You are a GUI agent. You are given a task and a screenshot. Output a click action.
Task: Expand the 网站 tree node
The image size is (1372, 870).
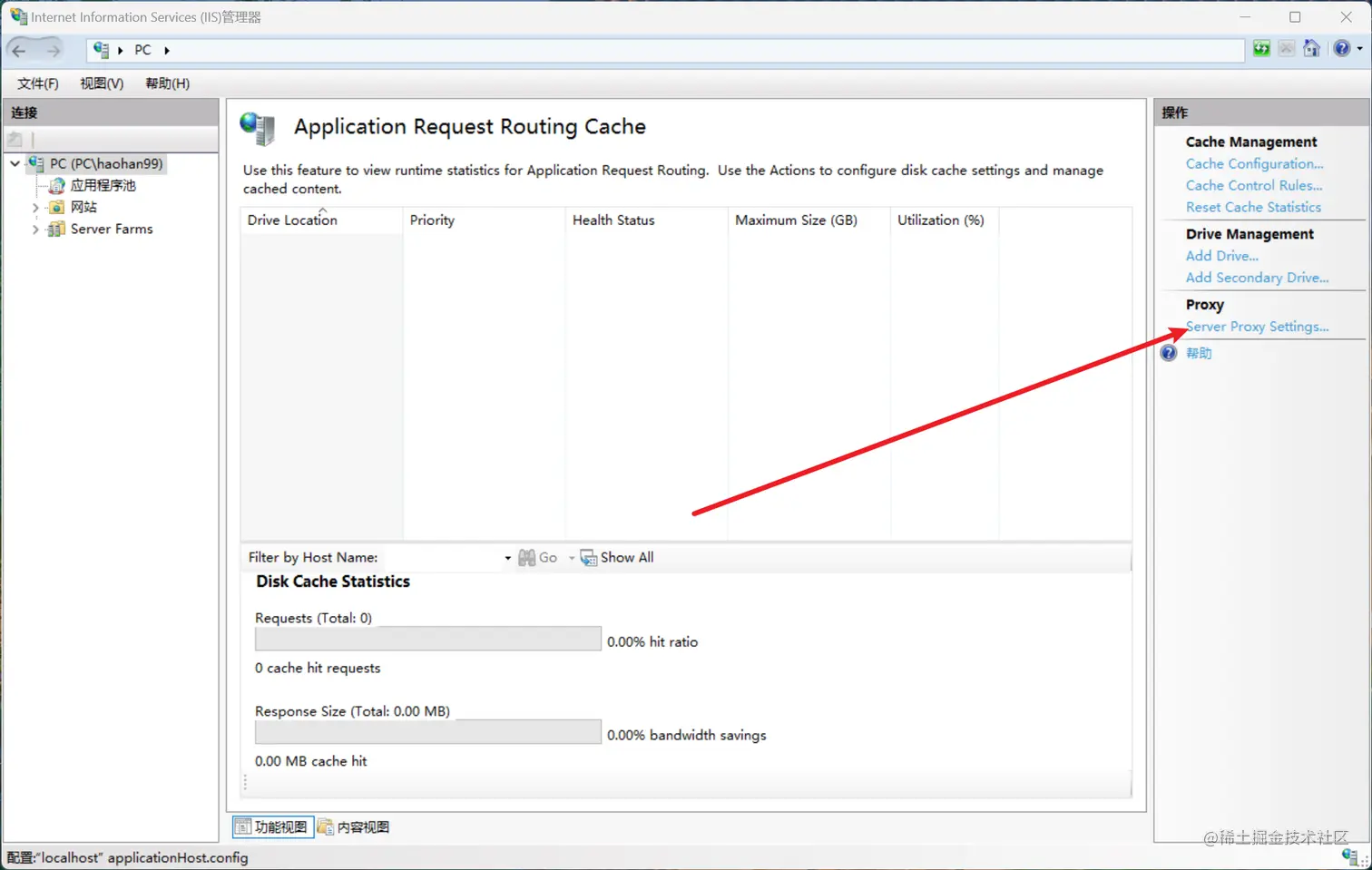35,208
